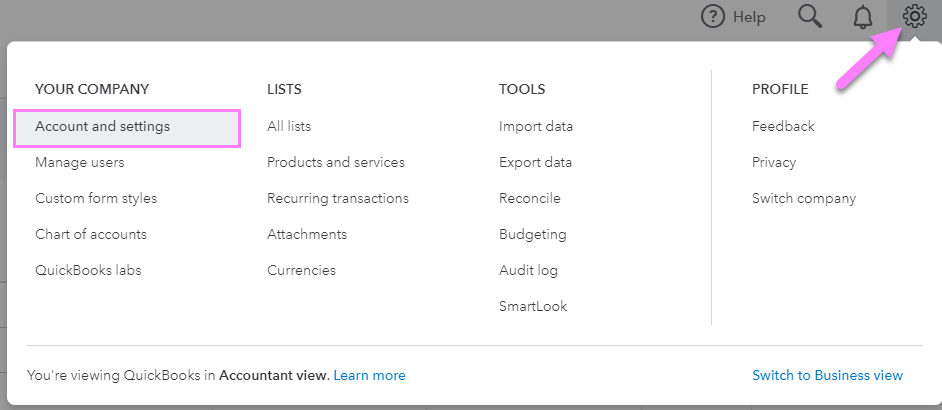
Task: Open Custom form styles
Action: tap(96, 198)
